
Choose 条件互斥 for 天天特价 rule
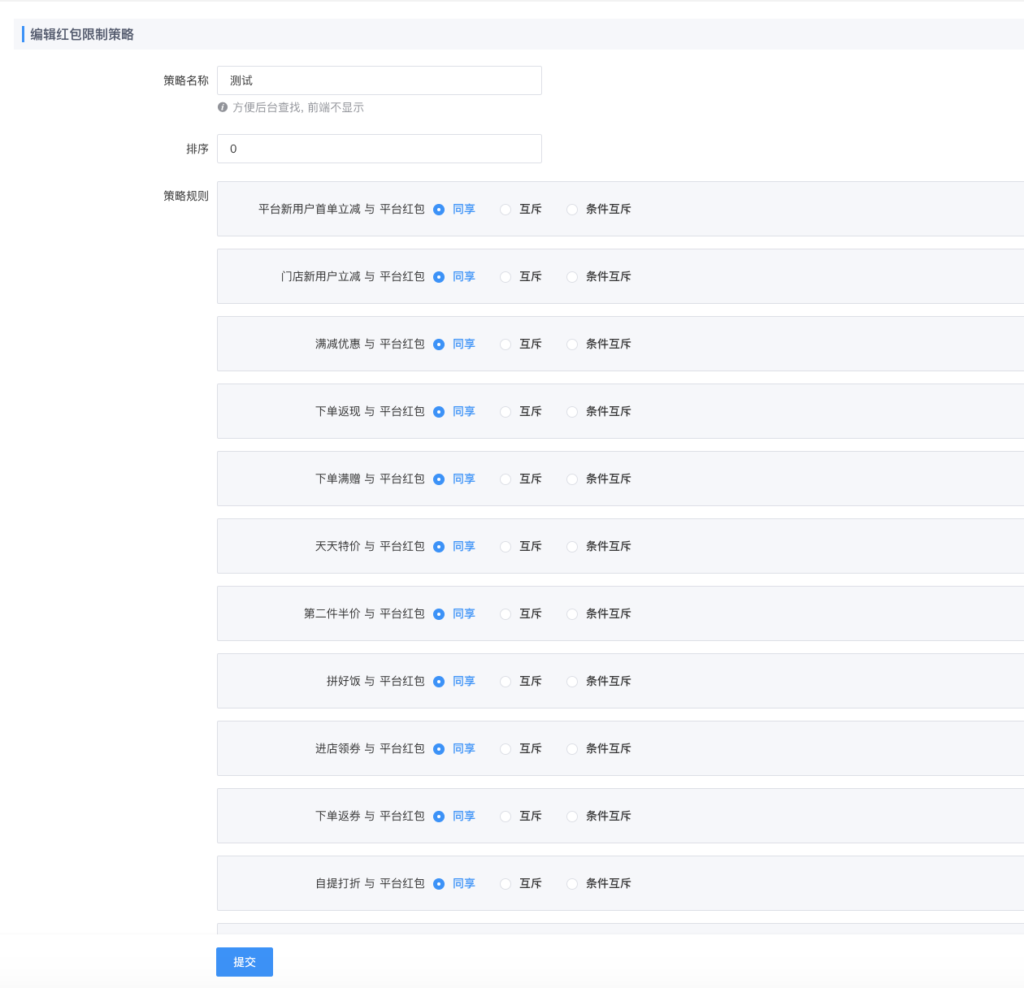(573, 547)
